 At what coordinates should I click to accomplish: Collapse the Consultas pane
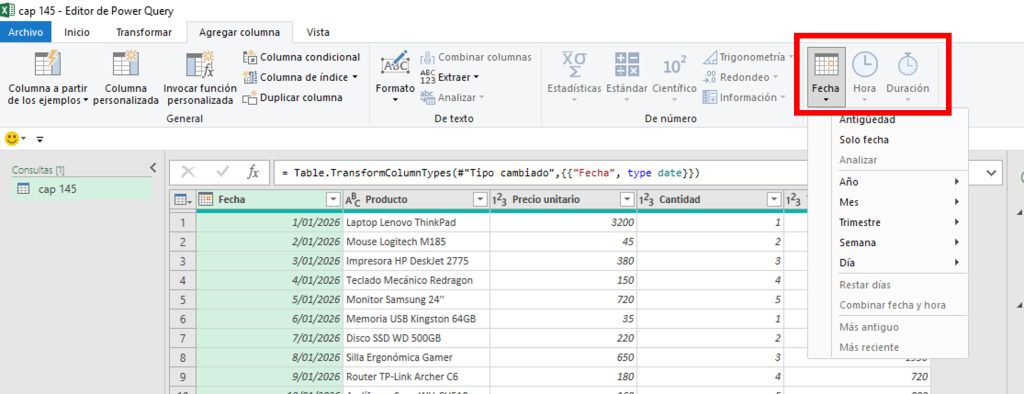click(x=153, y=168)
